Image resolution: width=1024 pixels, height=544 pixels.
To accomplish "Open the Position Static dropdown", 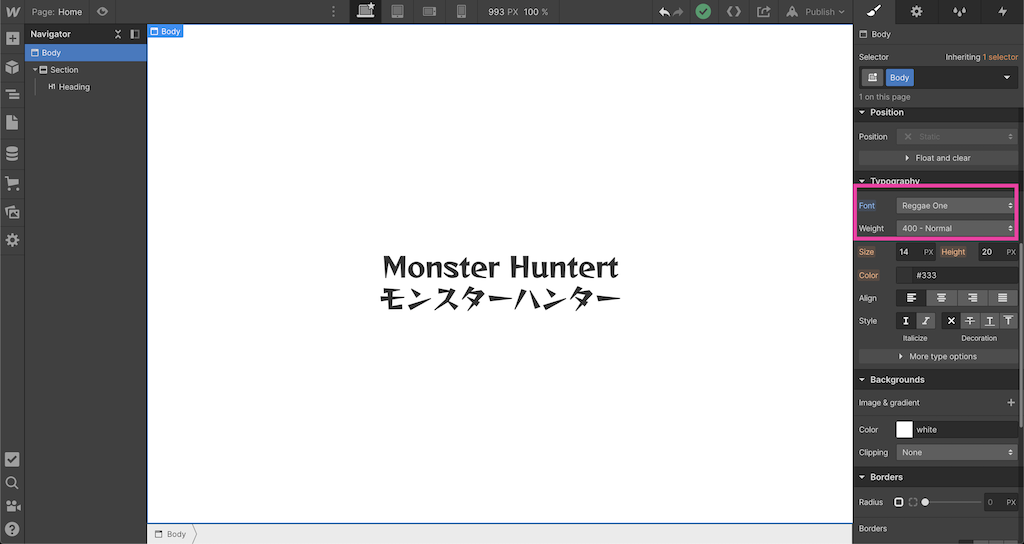I will tap(956, 136).
